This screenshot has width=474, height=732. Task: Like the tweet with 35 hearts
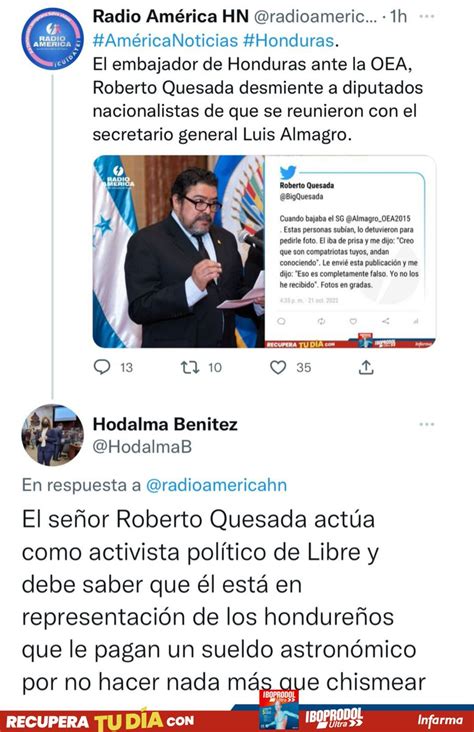(278, 367)
